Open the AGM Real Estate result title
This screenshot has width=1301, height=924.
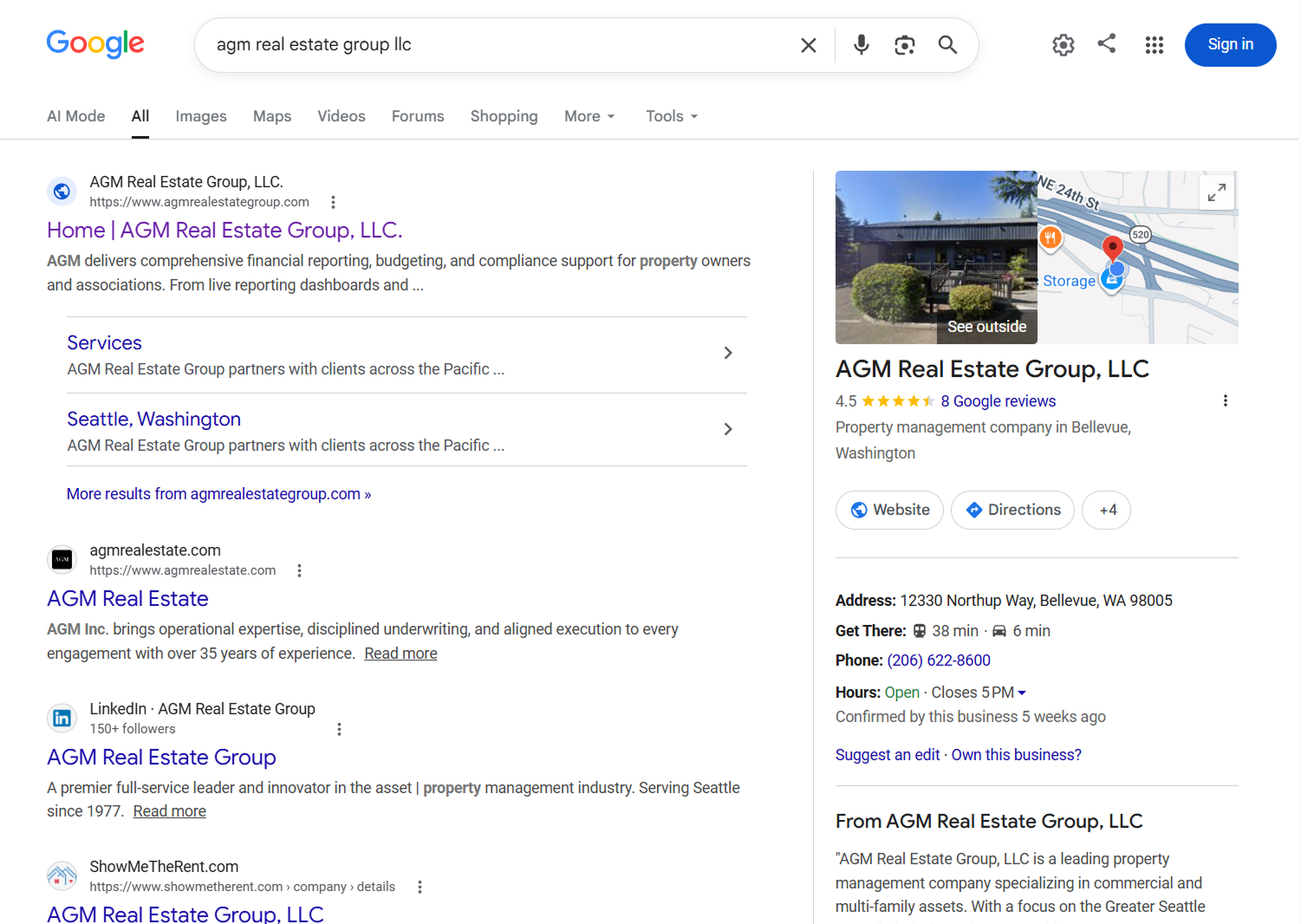[127, 599]
